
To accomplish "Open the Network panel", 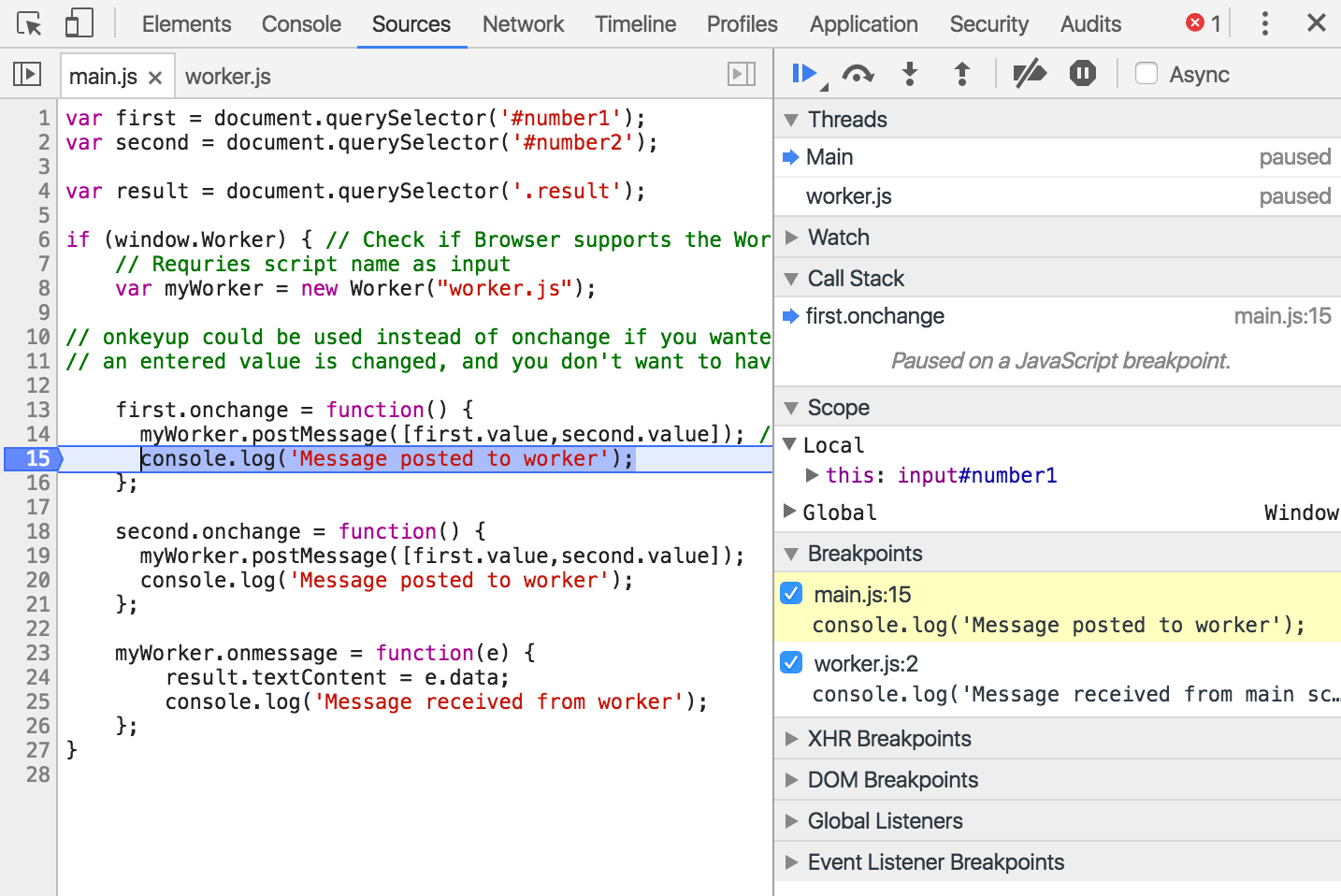I will pos(523,23).
